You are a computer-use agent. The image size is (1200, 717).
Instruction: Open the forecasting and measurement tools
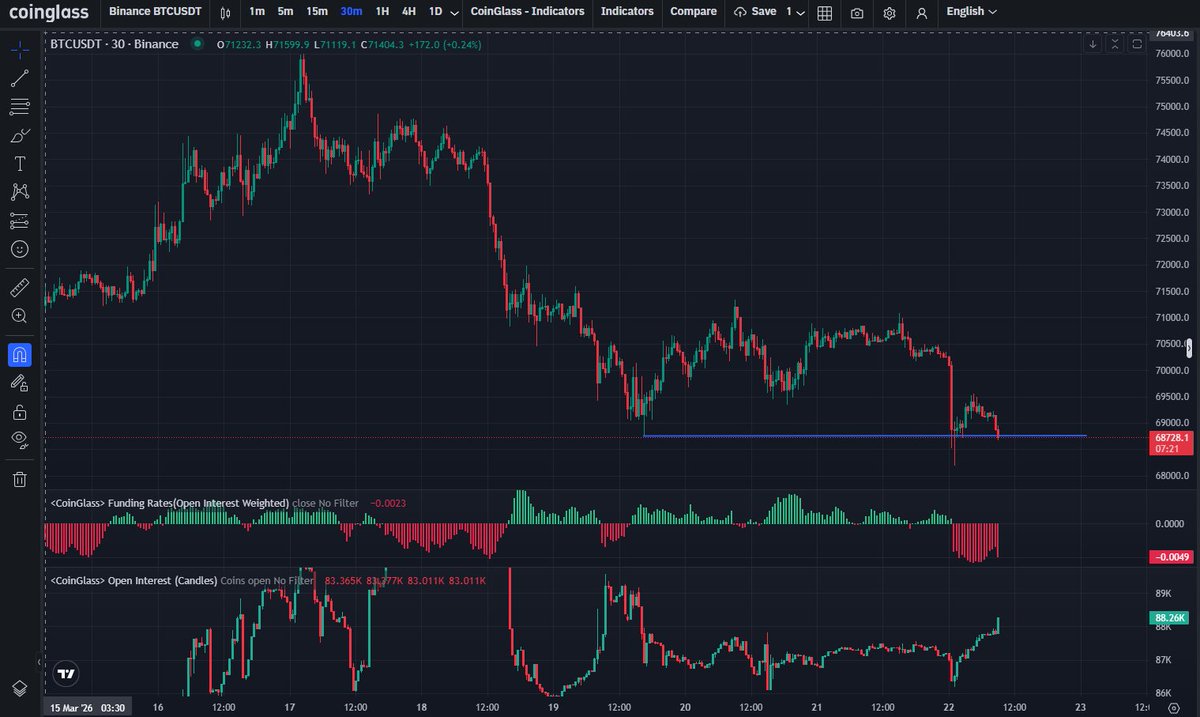tap(19, 220)
